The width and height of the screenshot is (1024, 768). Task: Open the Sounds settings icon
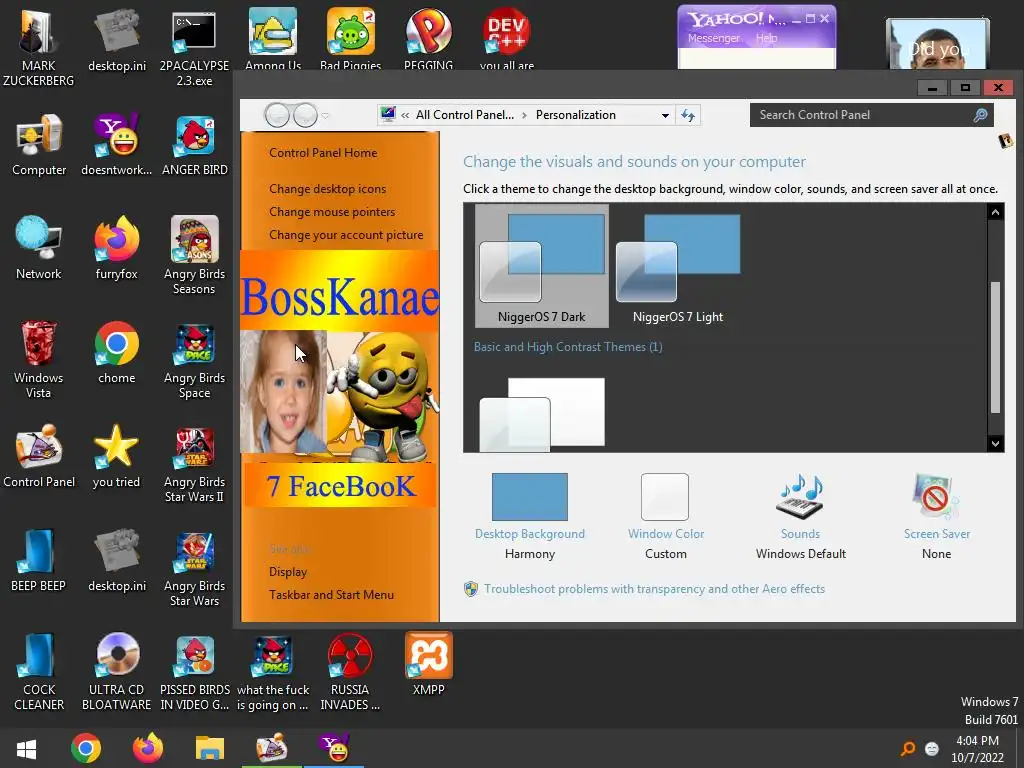[x=800, y=497]
